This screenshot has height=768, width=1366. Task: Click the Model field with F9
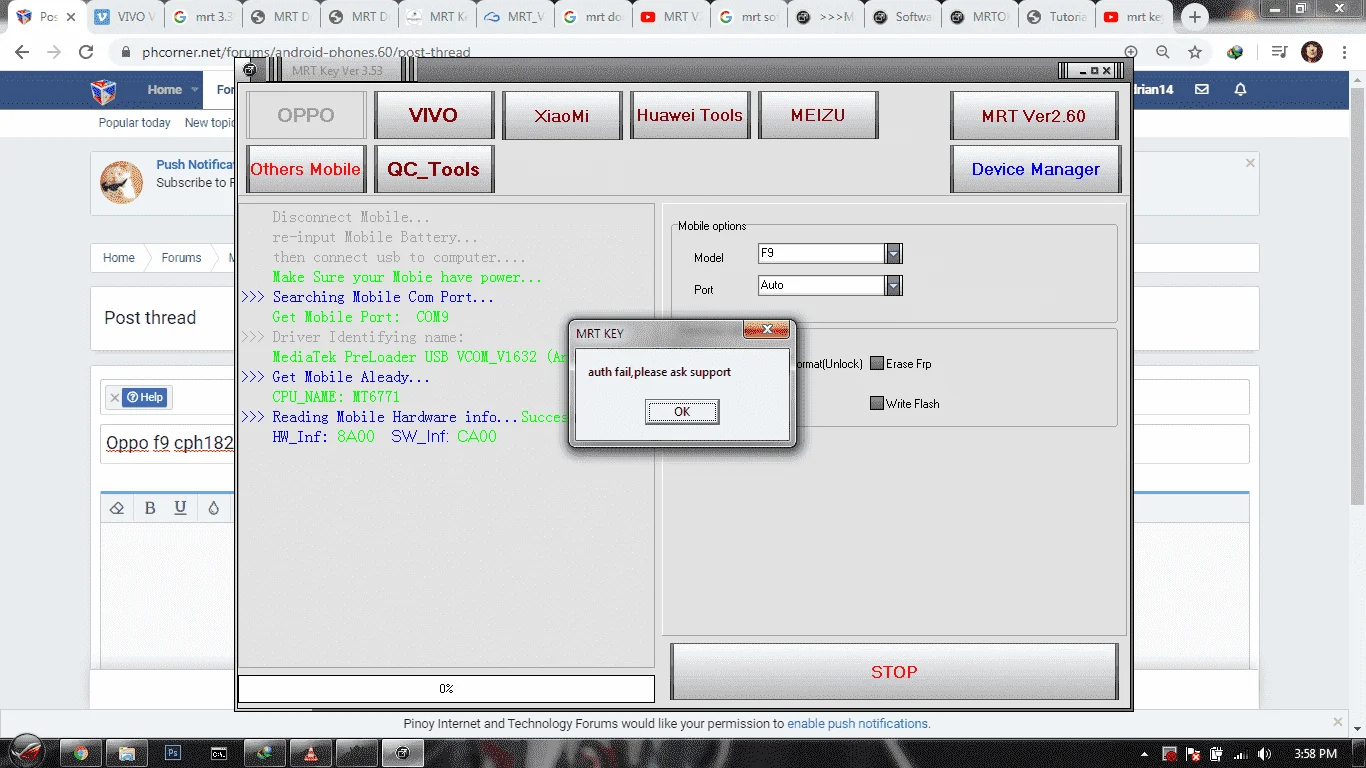(x=822, y=254)
